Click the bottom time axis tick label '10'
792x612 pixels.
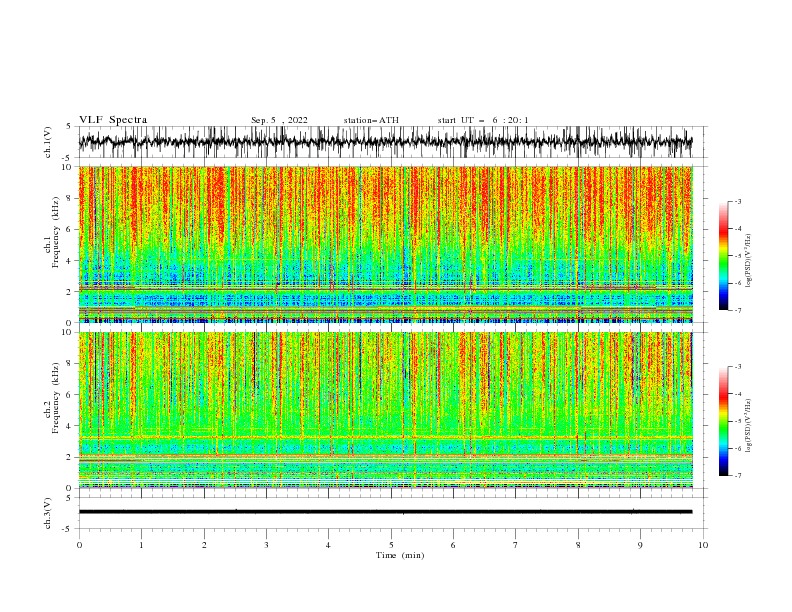[703, 545]
